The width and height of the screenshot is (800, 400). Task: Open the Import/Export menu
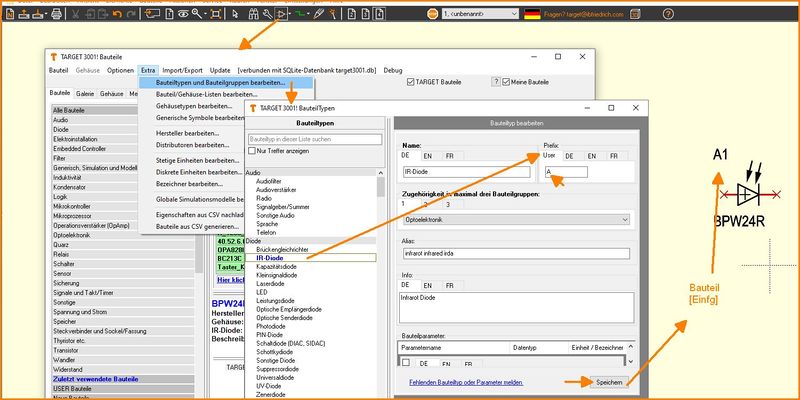coord(184,70)
